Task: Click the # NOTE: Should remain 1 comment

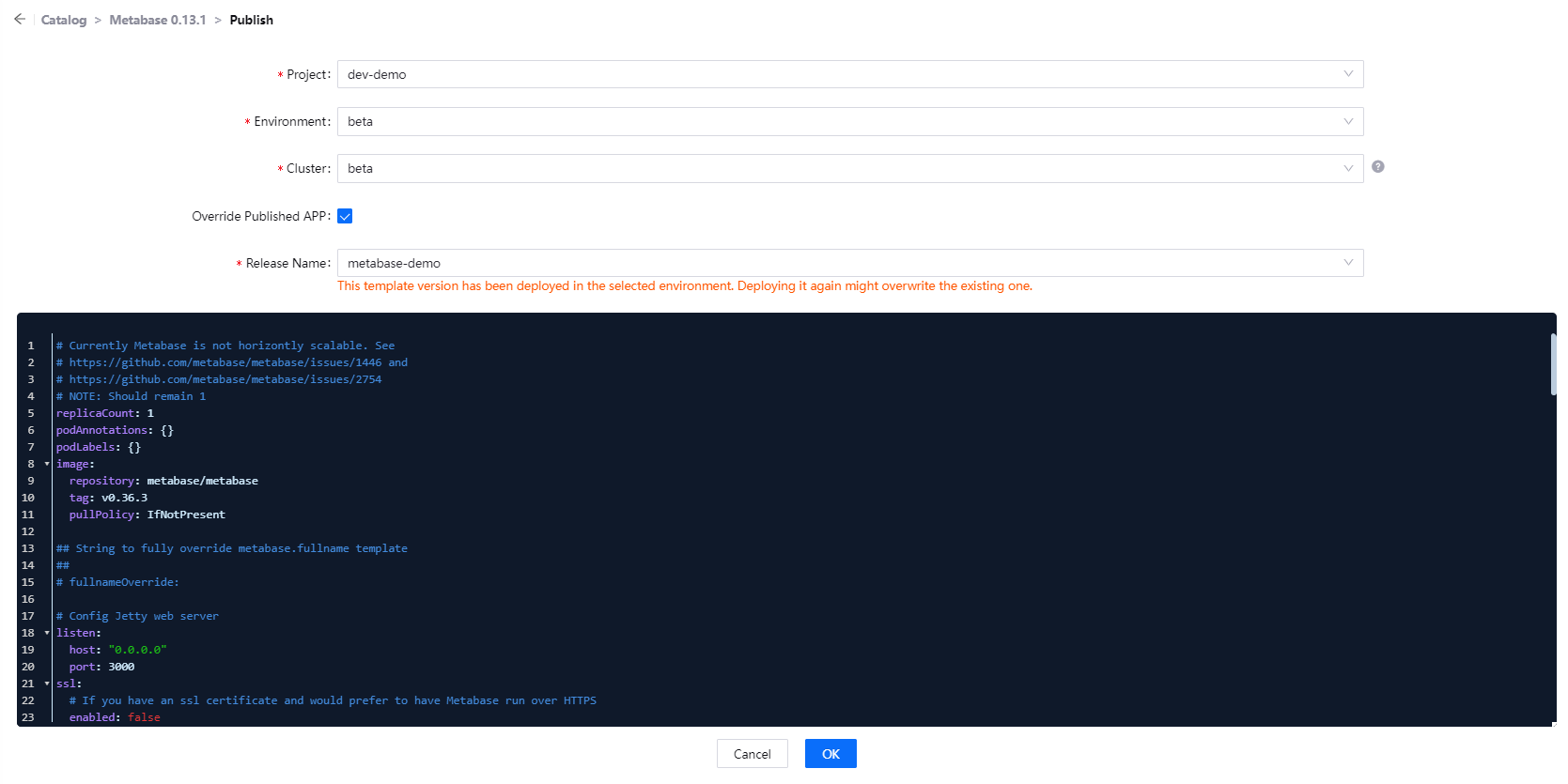Action: (131, 396)
